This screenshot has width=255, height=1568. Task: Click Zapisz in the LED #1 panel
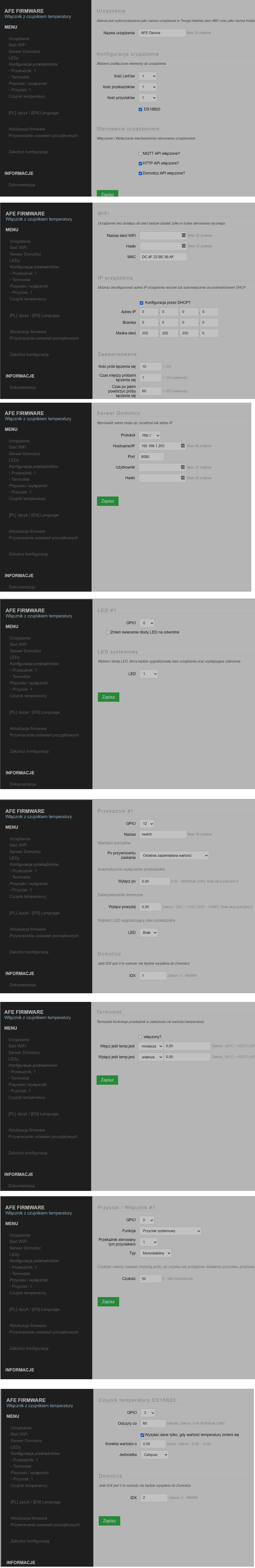[x=109, y=697]
